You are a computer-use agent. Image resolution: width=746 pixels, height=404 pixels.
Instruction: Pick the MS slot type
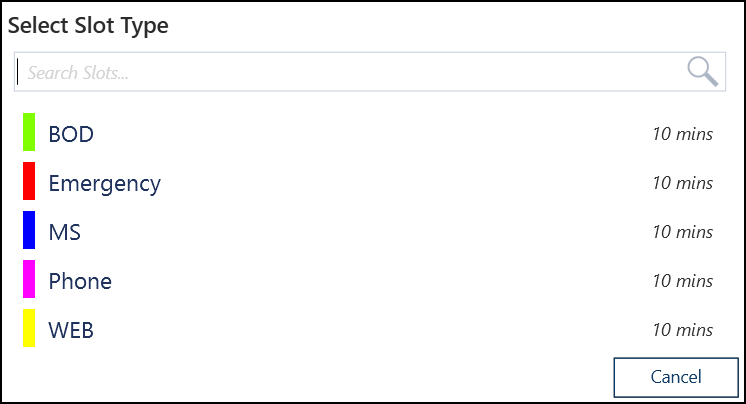point(64,232)
